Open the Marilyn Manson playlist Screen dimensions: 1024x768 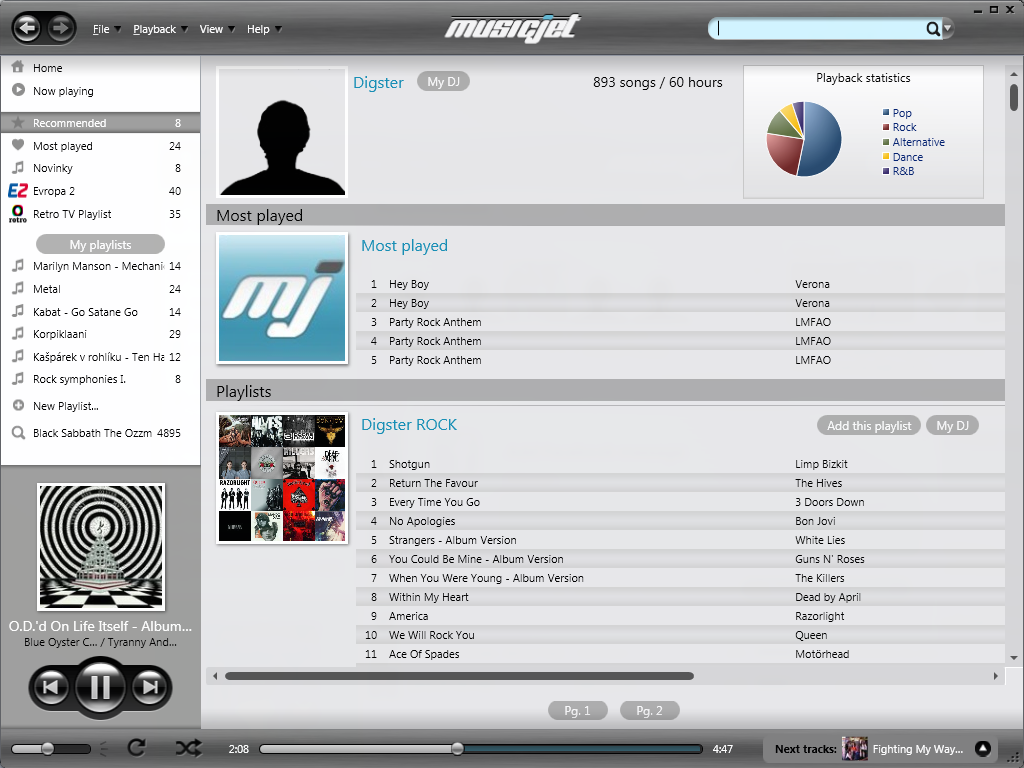[x=101, y=266]
